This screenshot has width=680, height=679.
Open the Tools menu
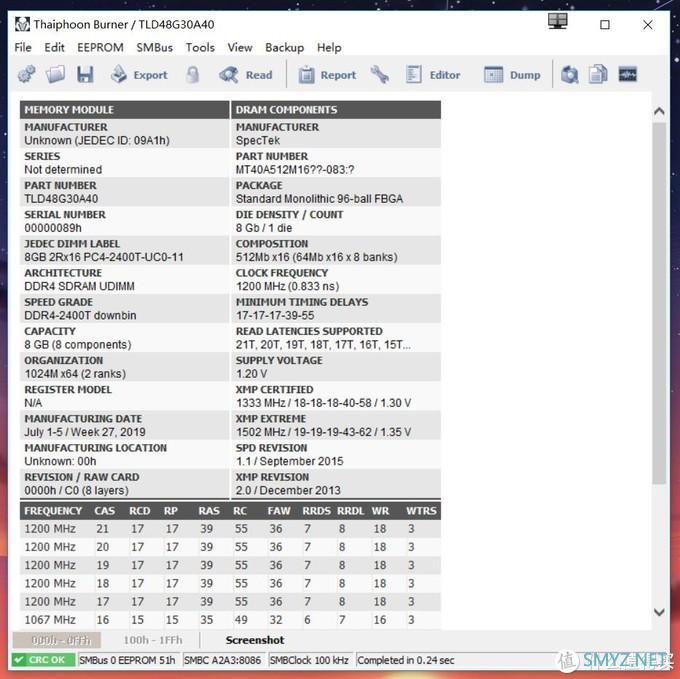[x=200, y=47]
